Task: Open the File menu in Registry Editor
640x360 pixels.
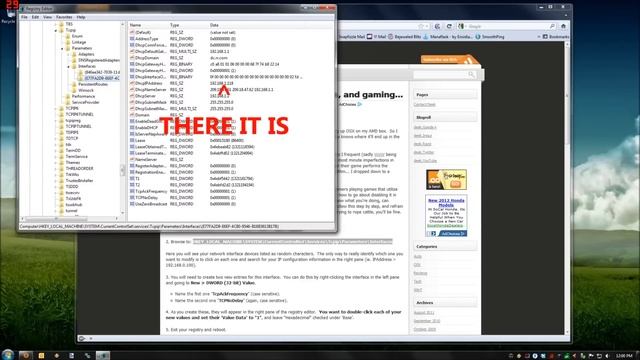Action: [x=24, y=17]
